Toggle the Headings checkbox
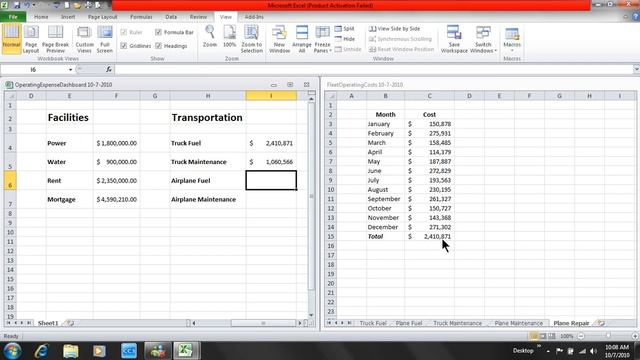 coord(158,46)
